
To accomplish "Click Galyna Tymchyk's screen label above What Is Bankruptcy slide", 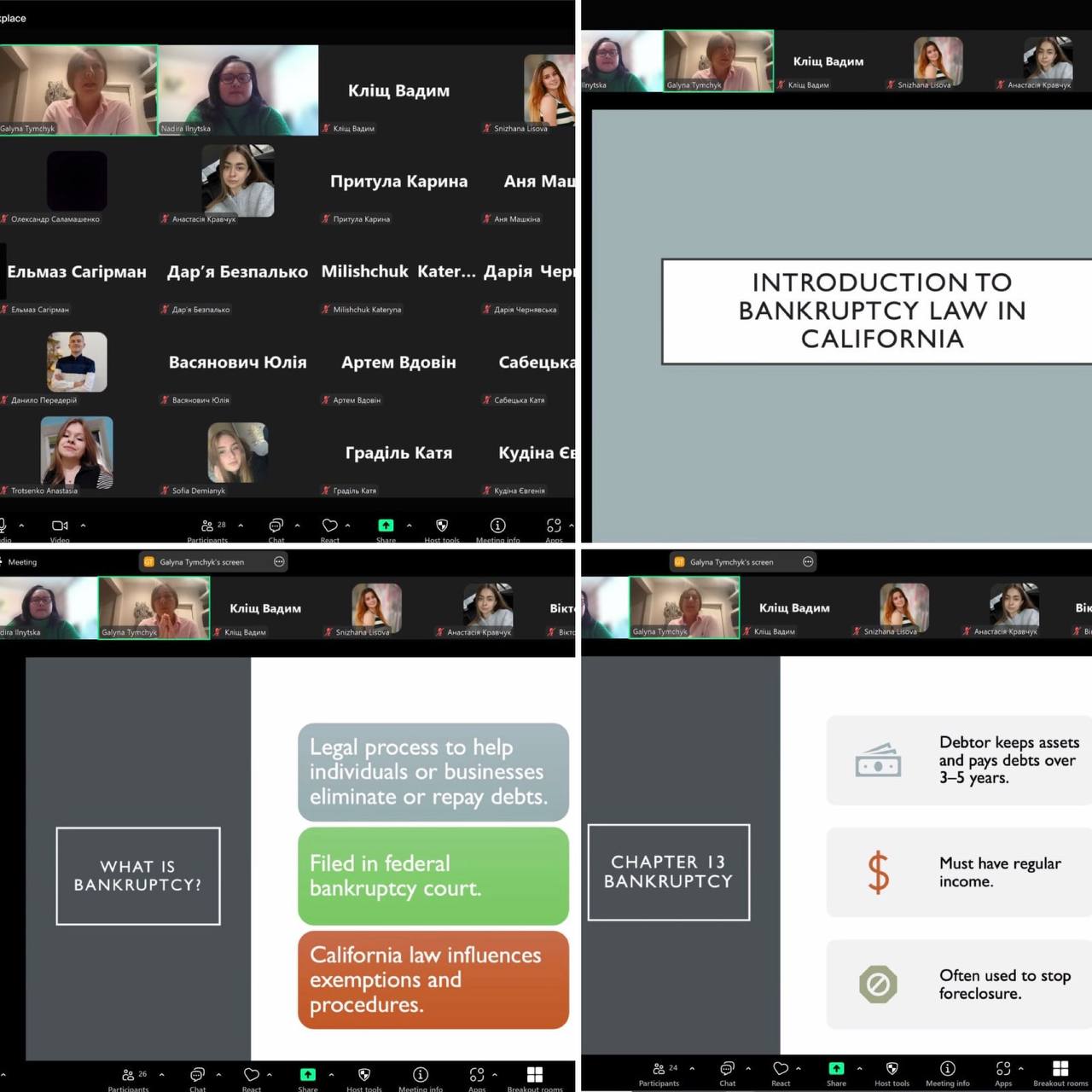I will click(201, 562).
